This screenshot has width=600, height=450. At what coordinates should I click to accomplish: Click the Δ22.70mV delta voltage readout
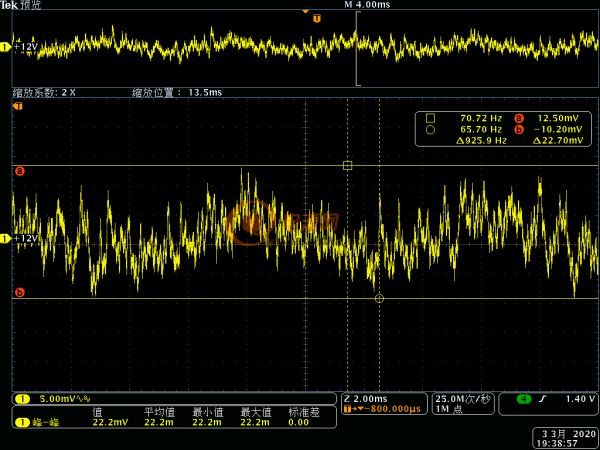tap(558, 141)
